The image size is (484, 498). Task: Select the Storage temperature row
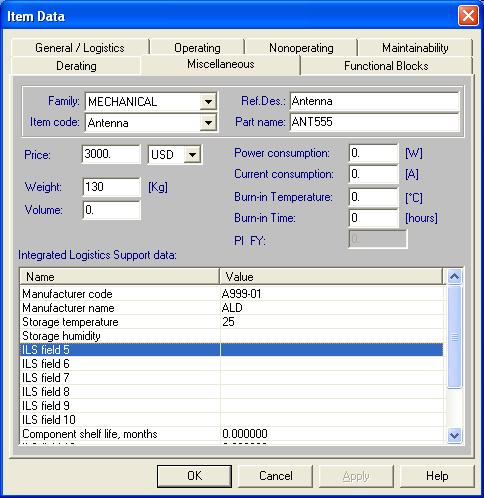[231, 322]
